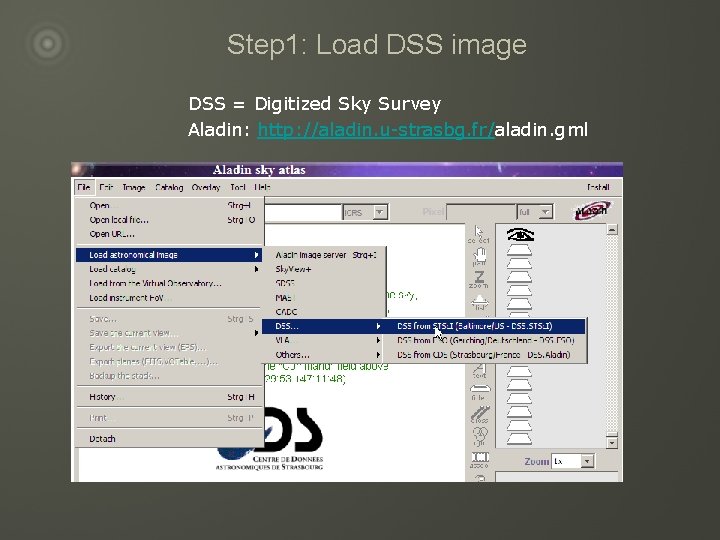Select the 'select' pointer tool
The image size is (720, 540).
(x=478, y=234)
